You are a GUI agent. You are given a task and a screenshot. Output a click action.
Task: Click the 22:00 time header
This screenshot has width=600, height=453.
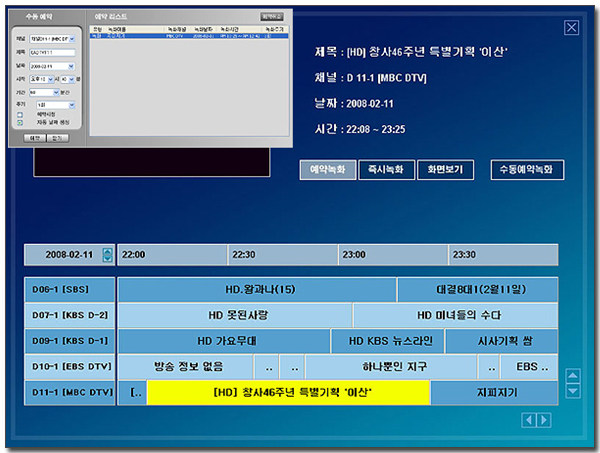tap(172, 255)
